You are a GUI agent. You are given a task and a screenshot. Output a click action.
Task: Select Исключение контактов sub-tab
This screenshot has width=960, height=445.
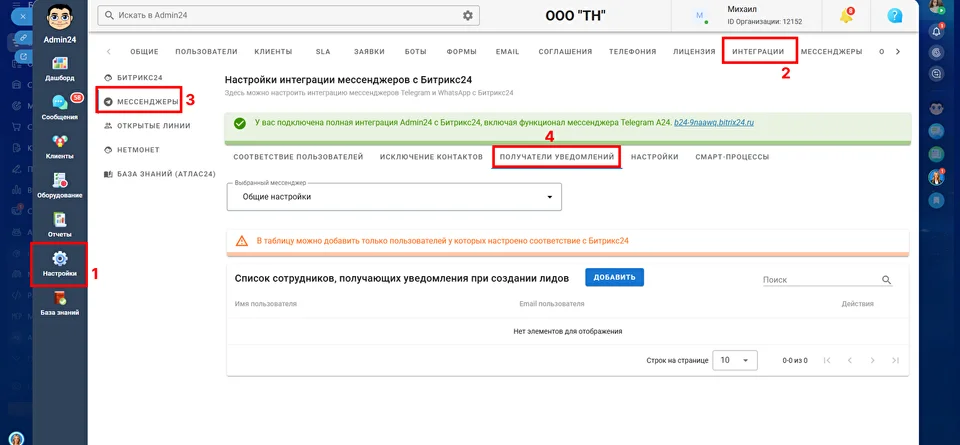(431, 157)
